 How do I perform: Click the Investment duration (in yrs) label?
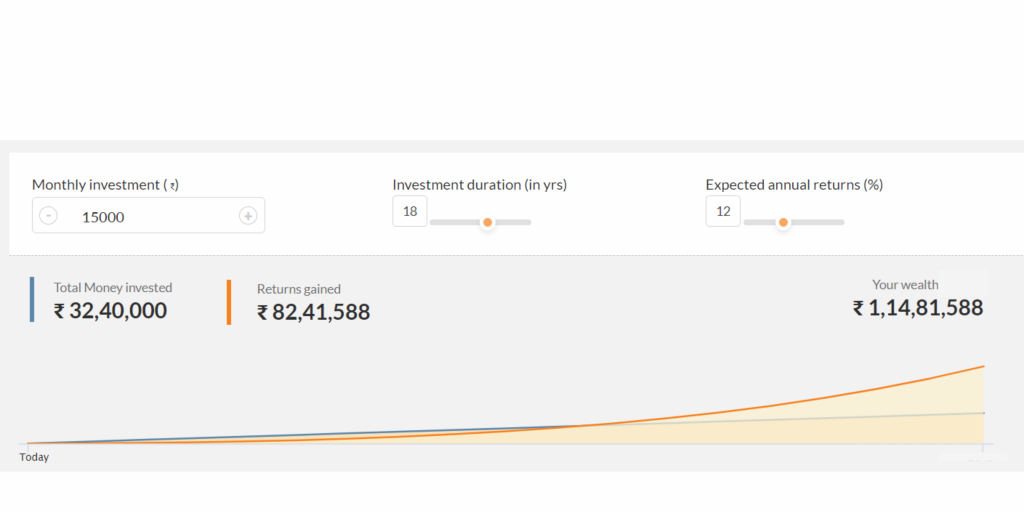click(479, 185)
